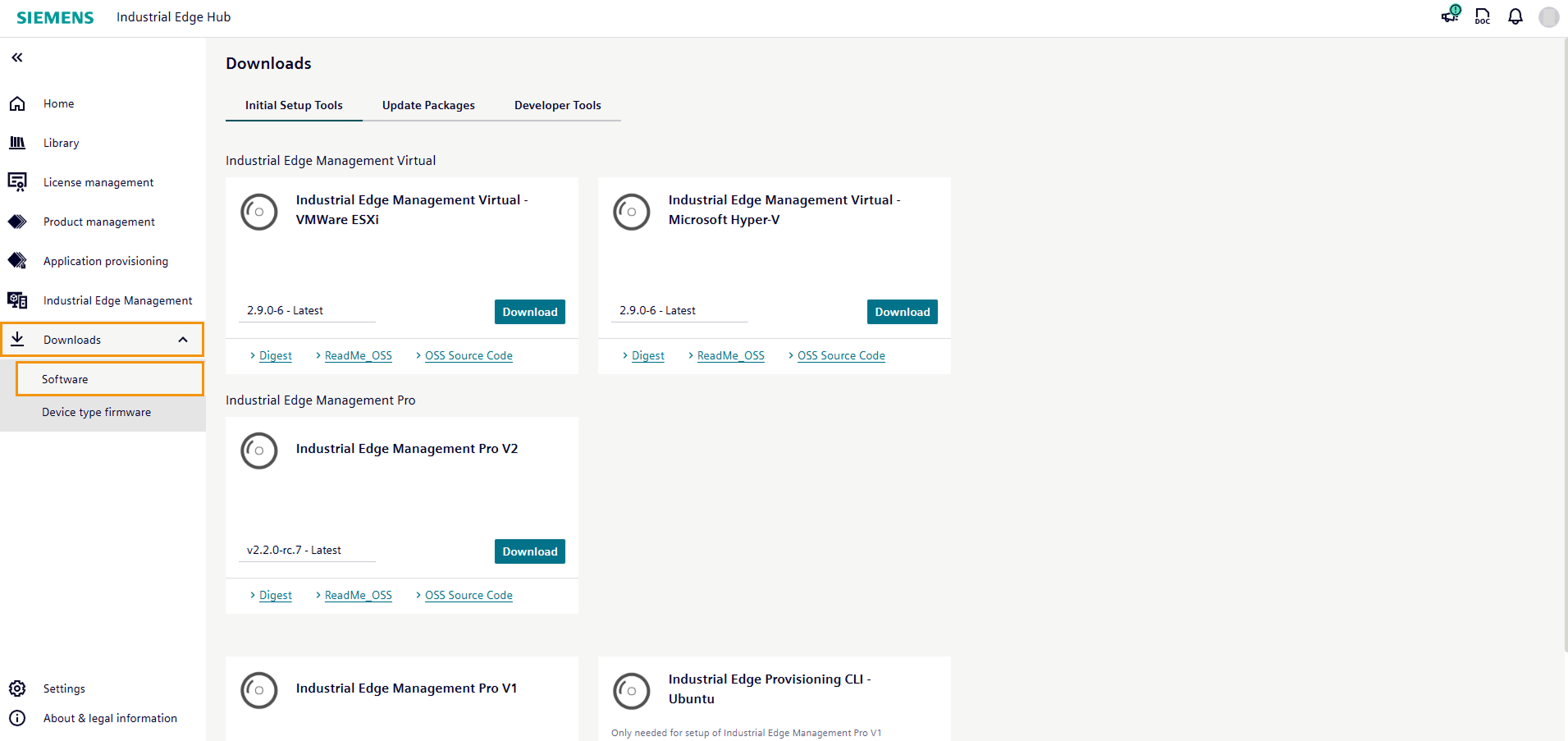Click the Industrial Edge Management Pro V2 title
Image resolution: width=1568 pixels, height=741 pixels.
tap(407, 449)
